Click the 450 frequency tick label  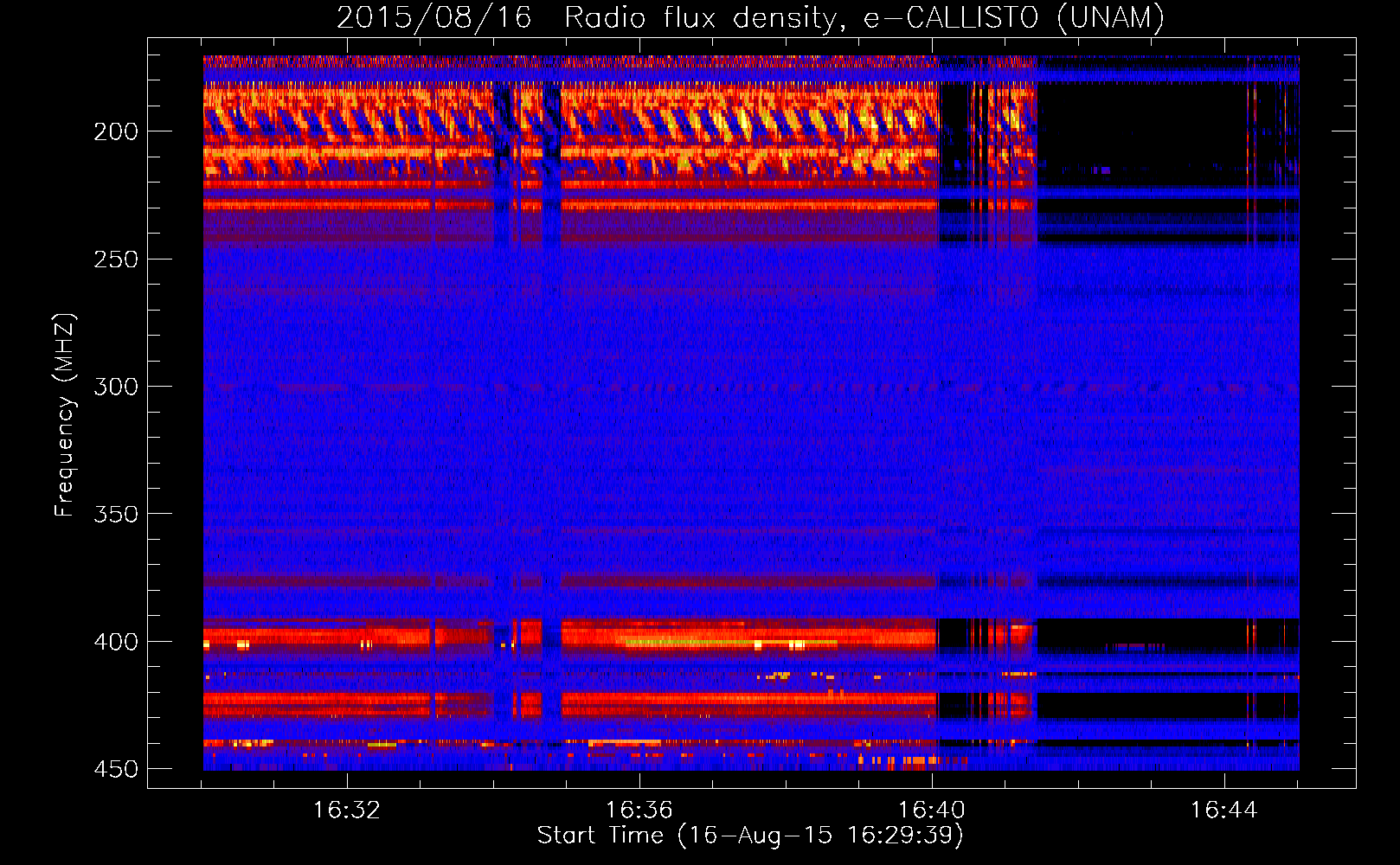(115, 769)
